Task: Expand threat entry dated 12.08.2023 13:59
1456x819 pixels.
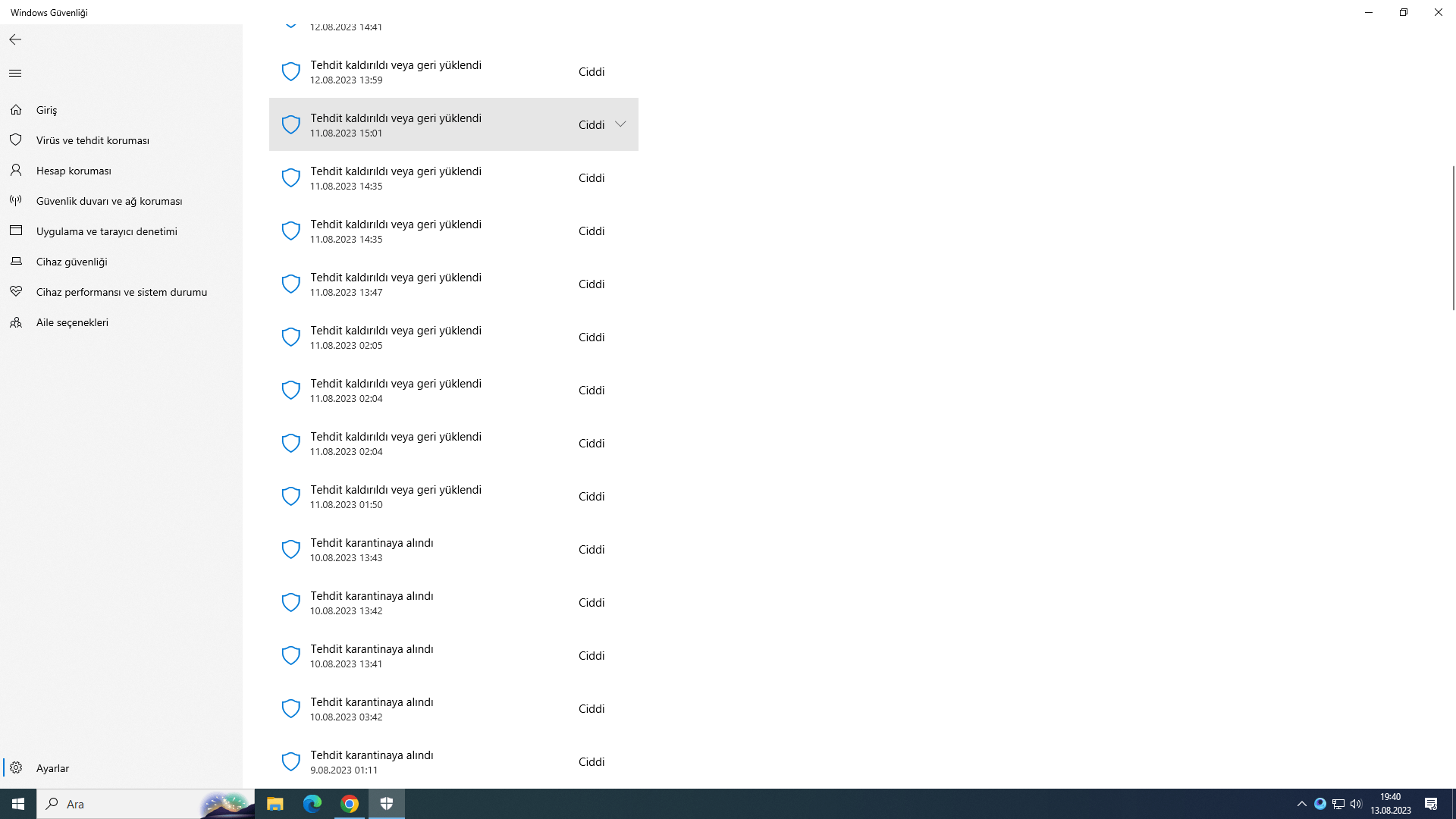Action: coord(453,71)
